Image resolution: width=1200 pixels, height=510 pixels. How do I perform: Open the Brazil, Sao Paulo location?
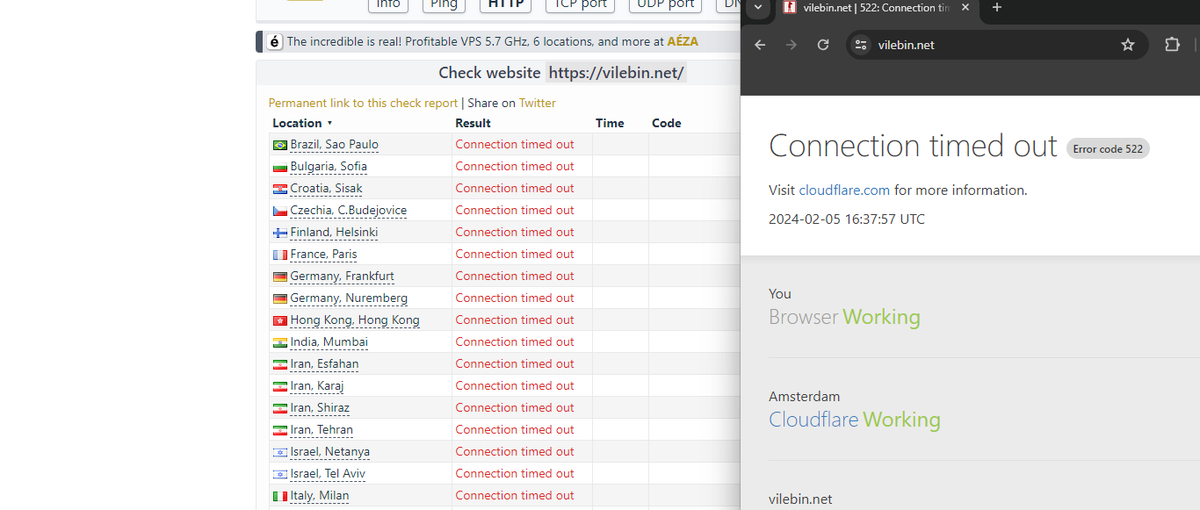click(x=334, y=144)
